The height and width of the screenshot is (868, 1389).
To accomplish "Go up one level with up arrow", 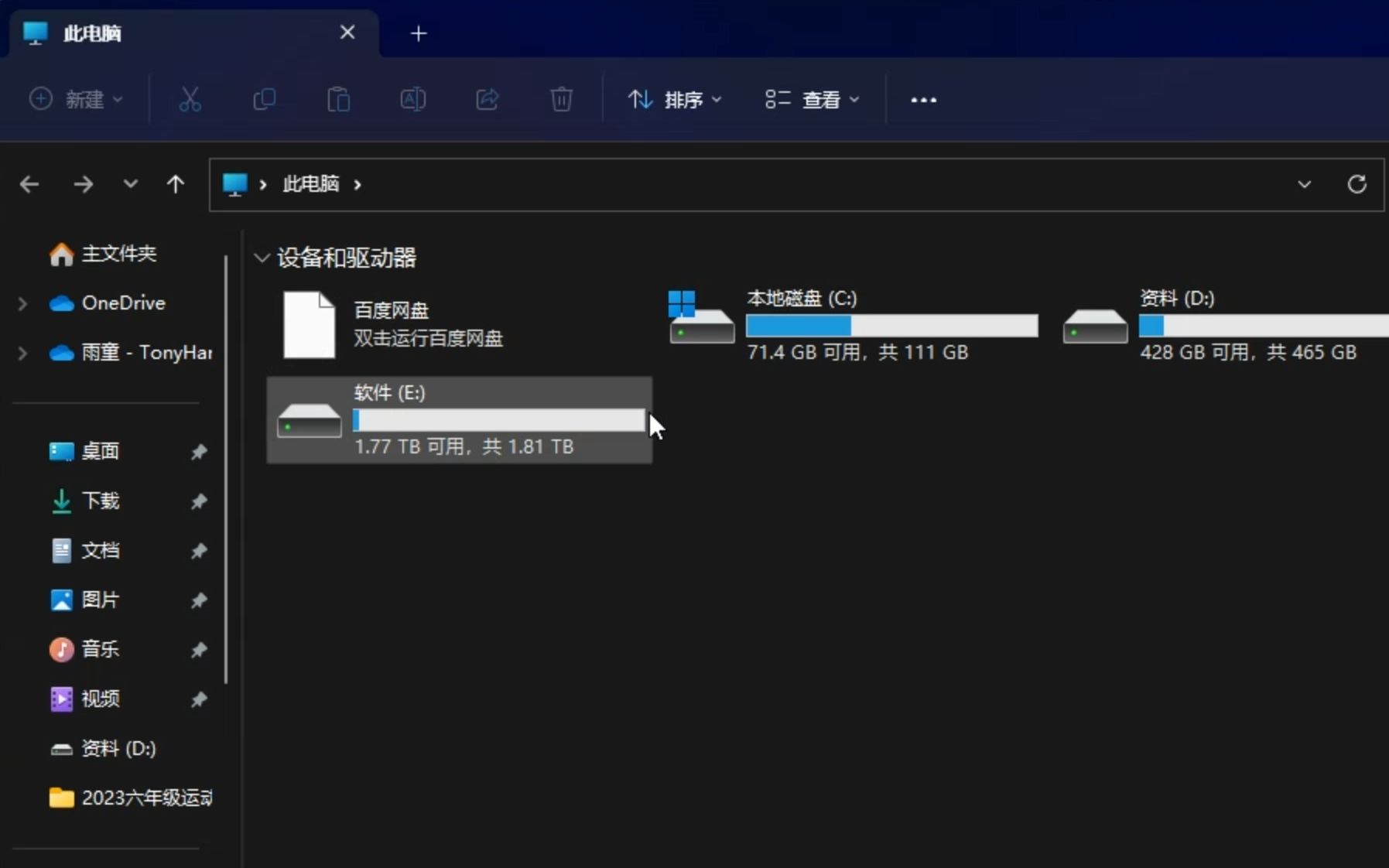I will point(176,184).
